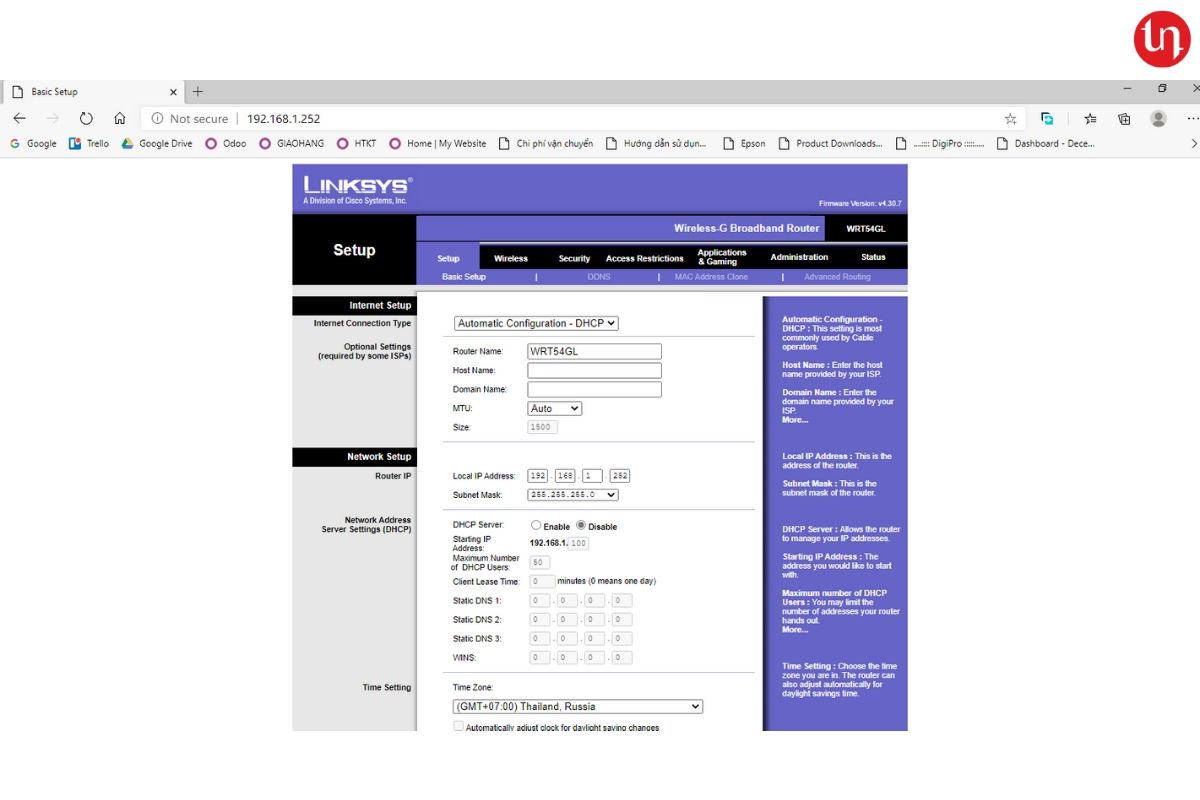Open the Product Downloads bookmark
This screenshot has width=1200, height=800.
(830, 143)
